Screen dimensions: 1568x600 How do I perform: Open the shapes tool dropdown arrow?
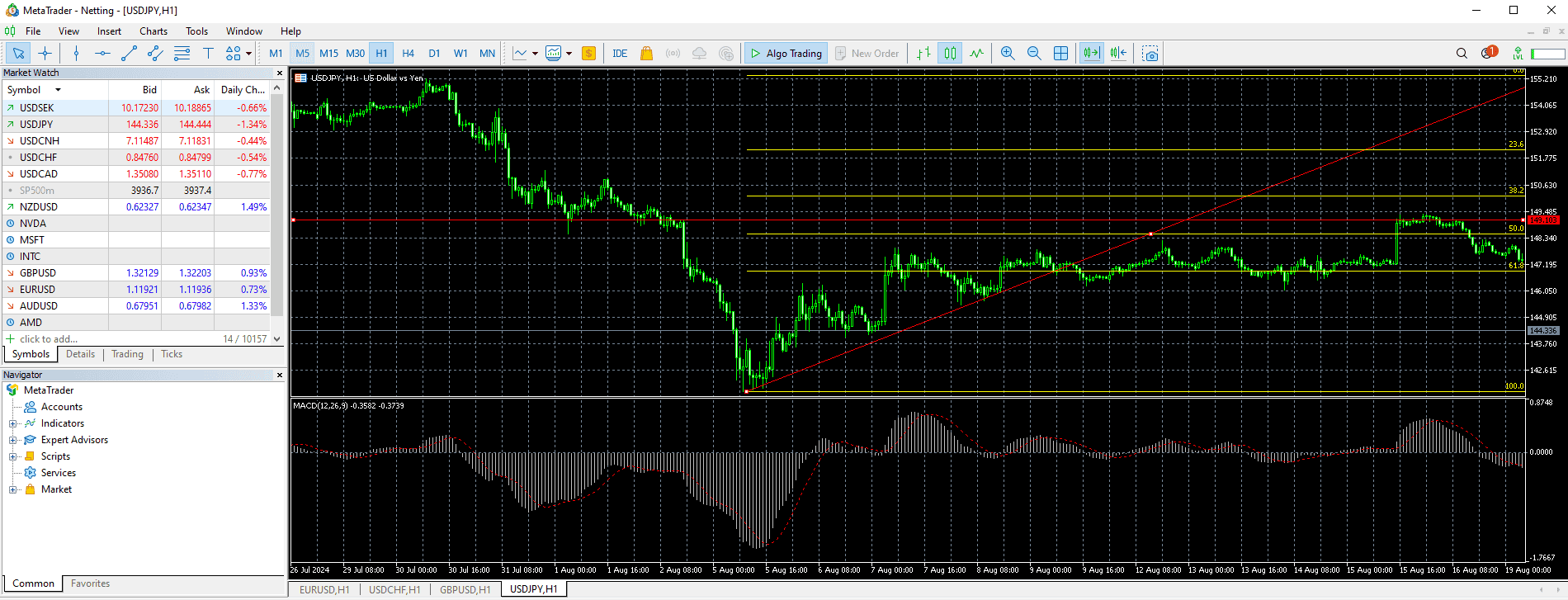point(248,54)
